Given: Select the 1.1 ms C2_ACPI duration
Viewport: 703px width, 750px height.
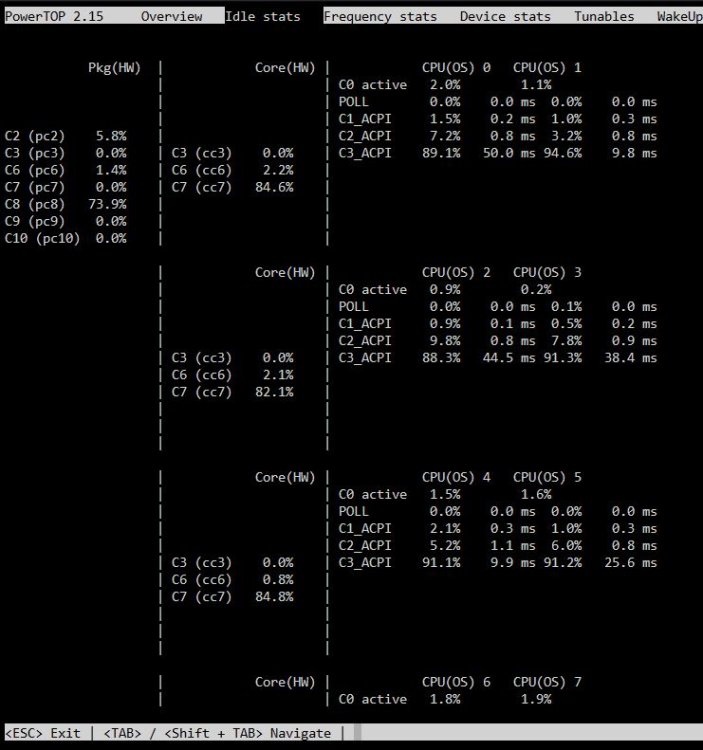Looking at the screenshot, I should click(x=513, y=545).
